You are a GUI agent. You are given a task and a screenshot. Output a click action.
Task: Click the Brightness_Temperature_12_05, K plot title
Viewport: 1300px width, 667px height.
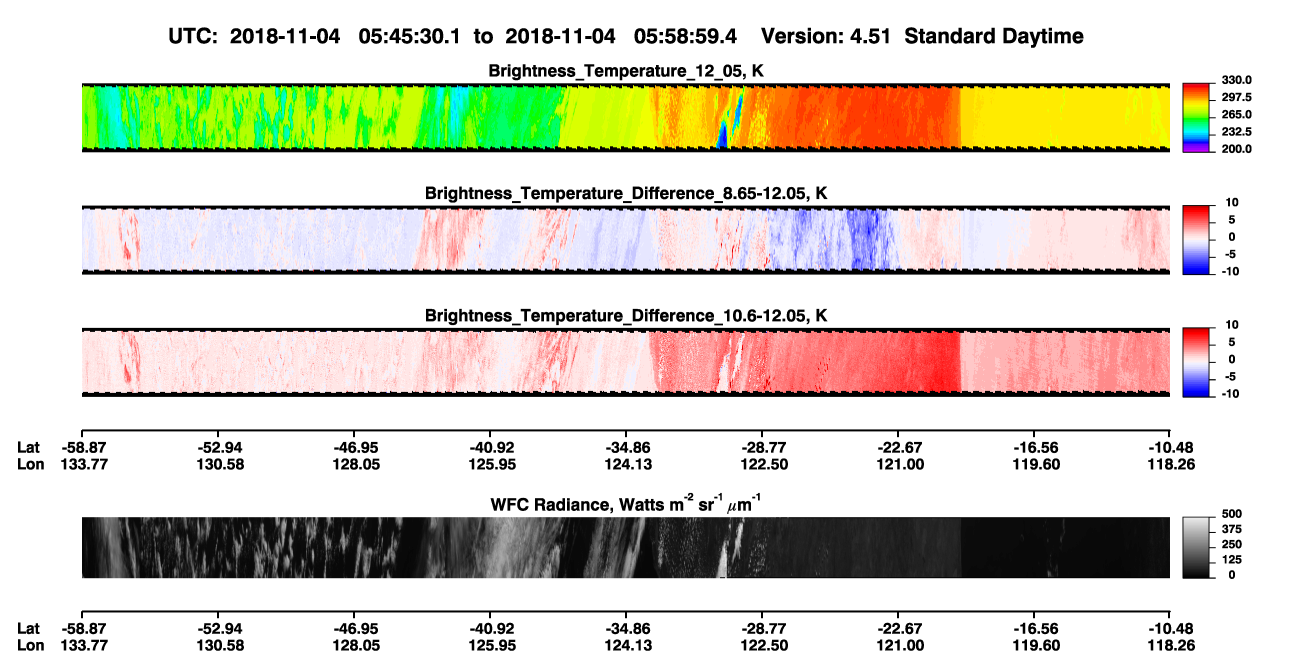[626, 71]
